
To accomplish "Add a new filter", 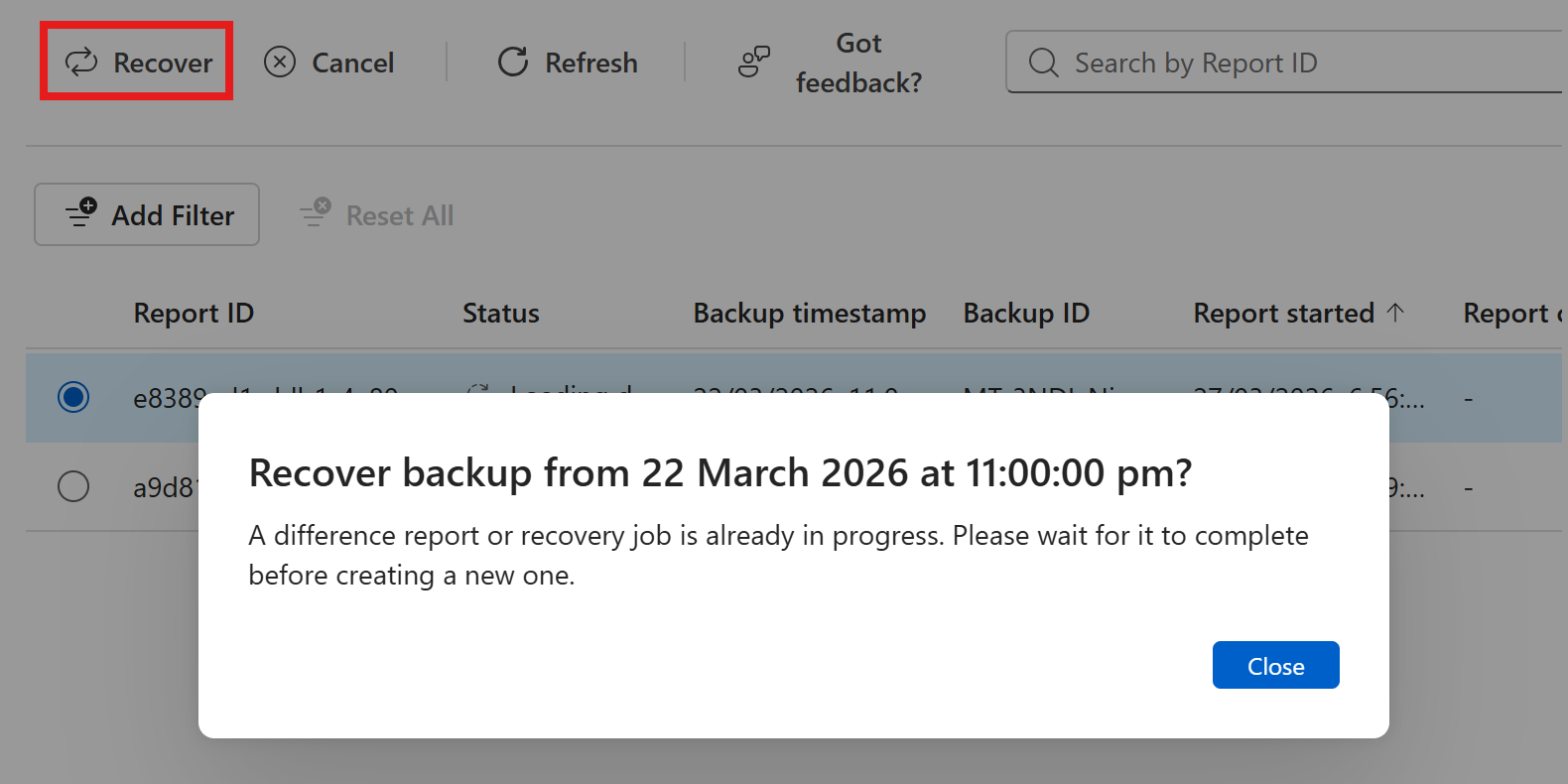I will [x=147, y=214].
